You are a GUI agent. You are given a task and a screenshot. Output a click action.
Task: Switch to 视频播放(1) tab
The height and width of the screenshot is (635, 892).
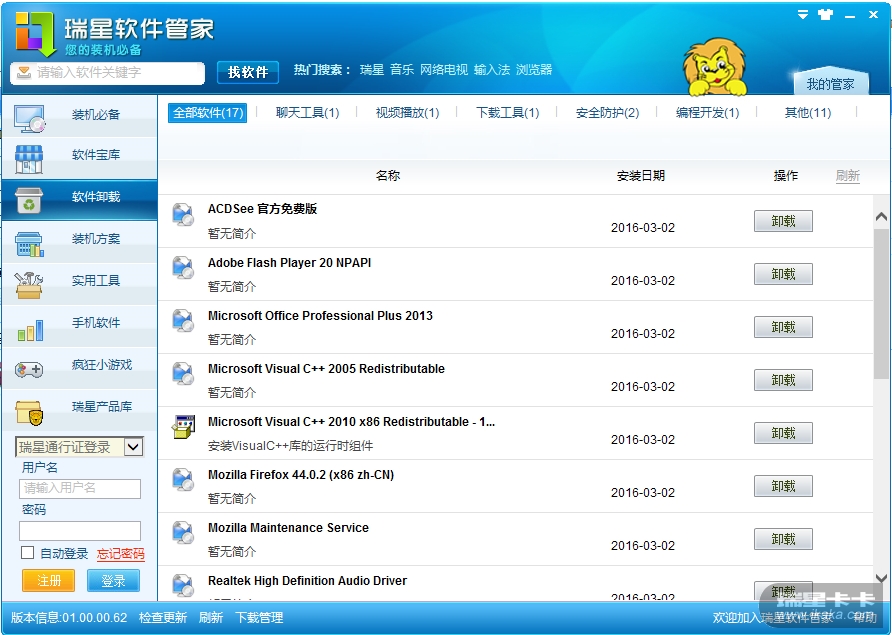click(x=407, y=113)
